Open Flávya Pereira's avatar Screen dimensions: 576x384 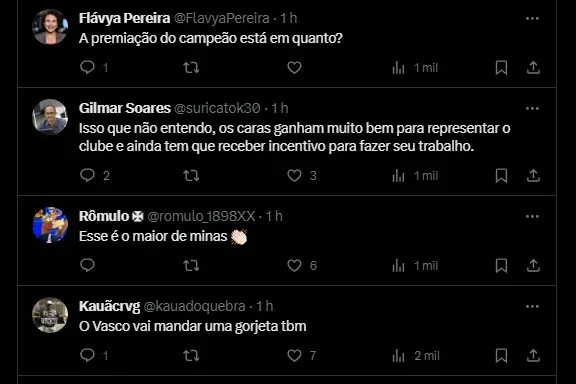(x=50, y=27)
